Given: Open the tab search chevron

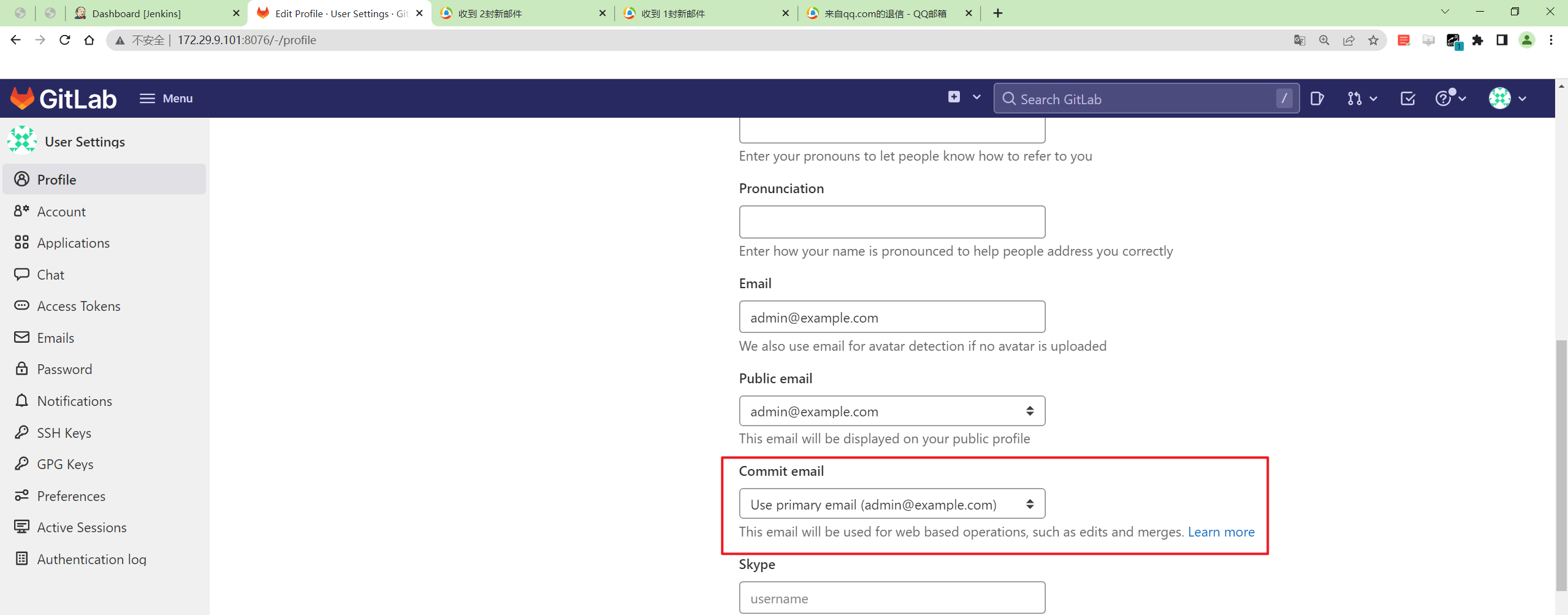Looking at the screenshot, I should (1445, 12).
